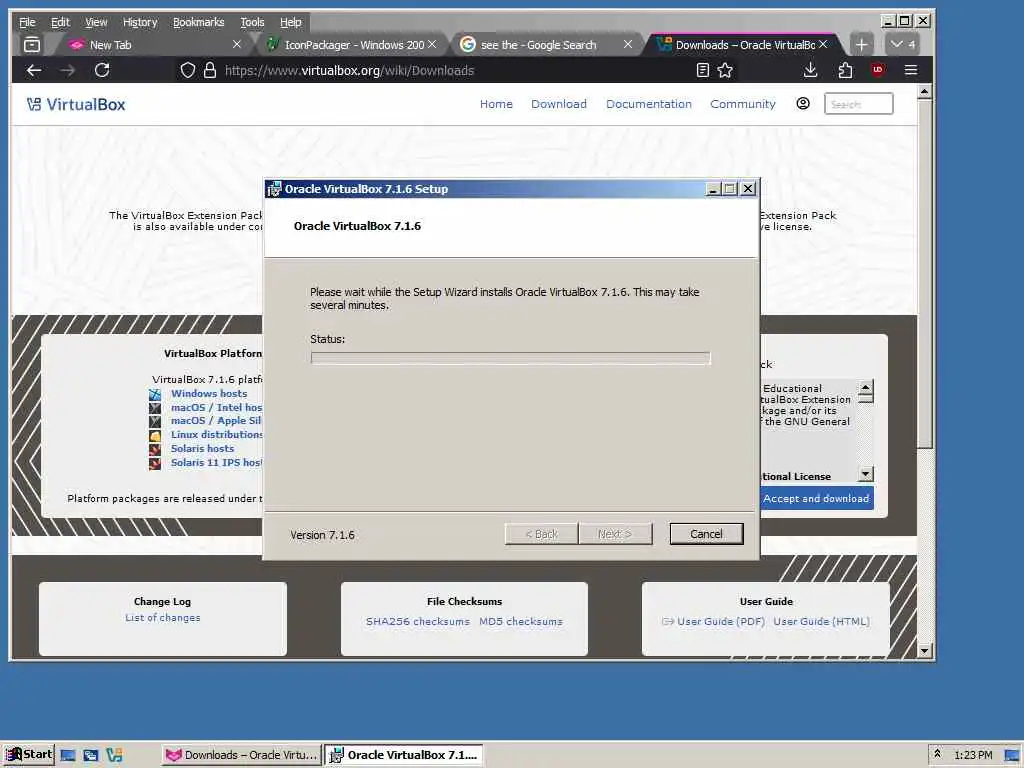The height and width of the screenshot is (768, 1024).
Task: Open the Windows hosts download link
Action: (209, 393)
